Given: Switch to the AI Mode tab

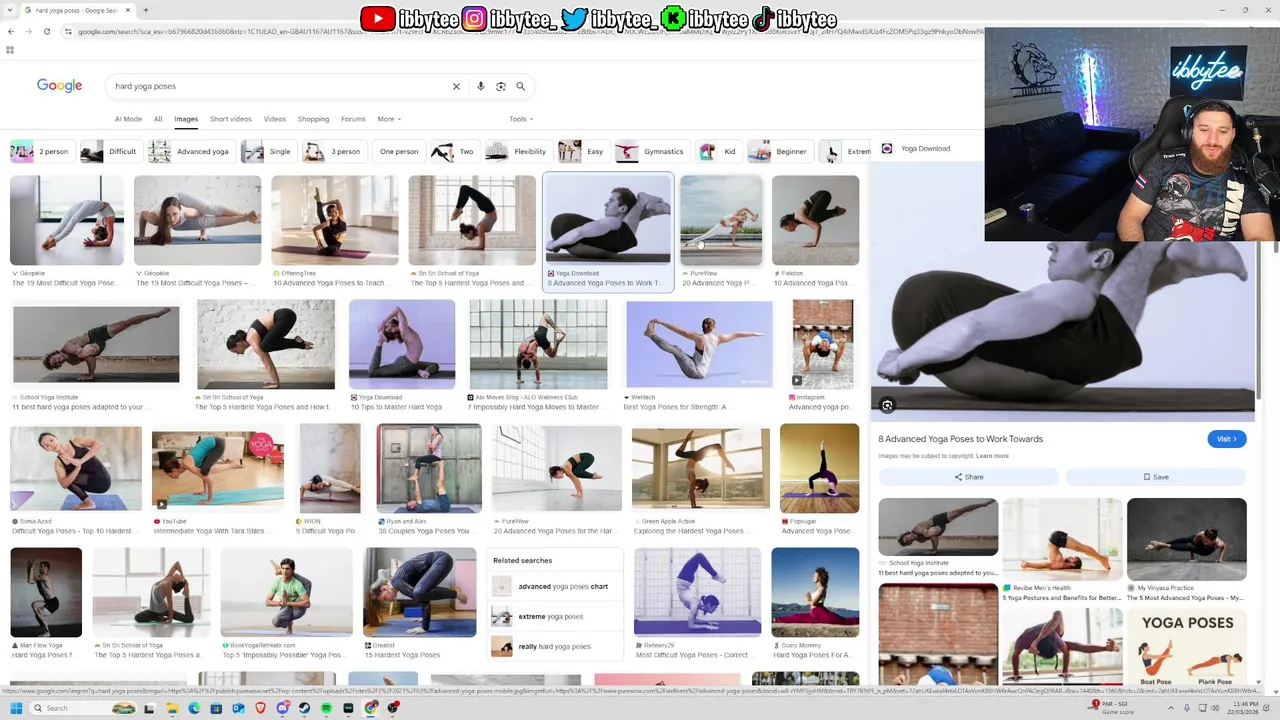Looking at the screenshot, I should (128, 119).
